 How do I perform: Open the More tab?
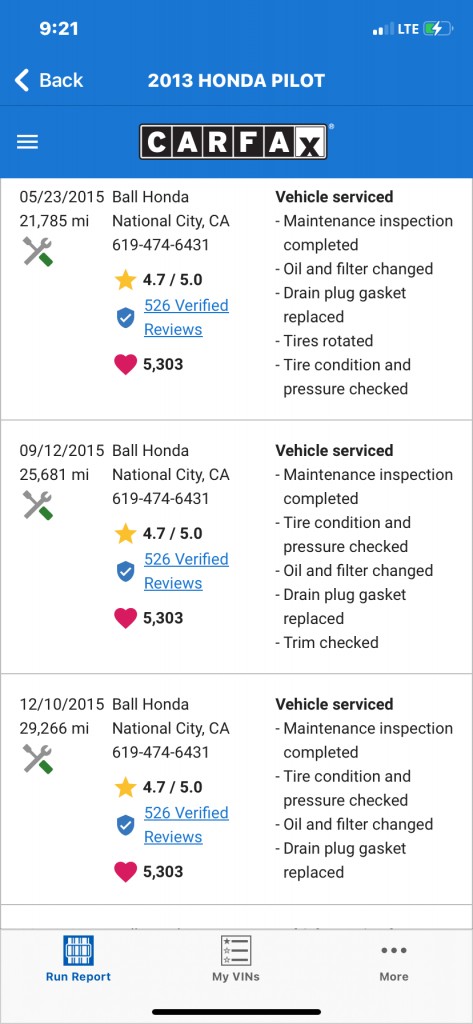(x=394, y=962)
